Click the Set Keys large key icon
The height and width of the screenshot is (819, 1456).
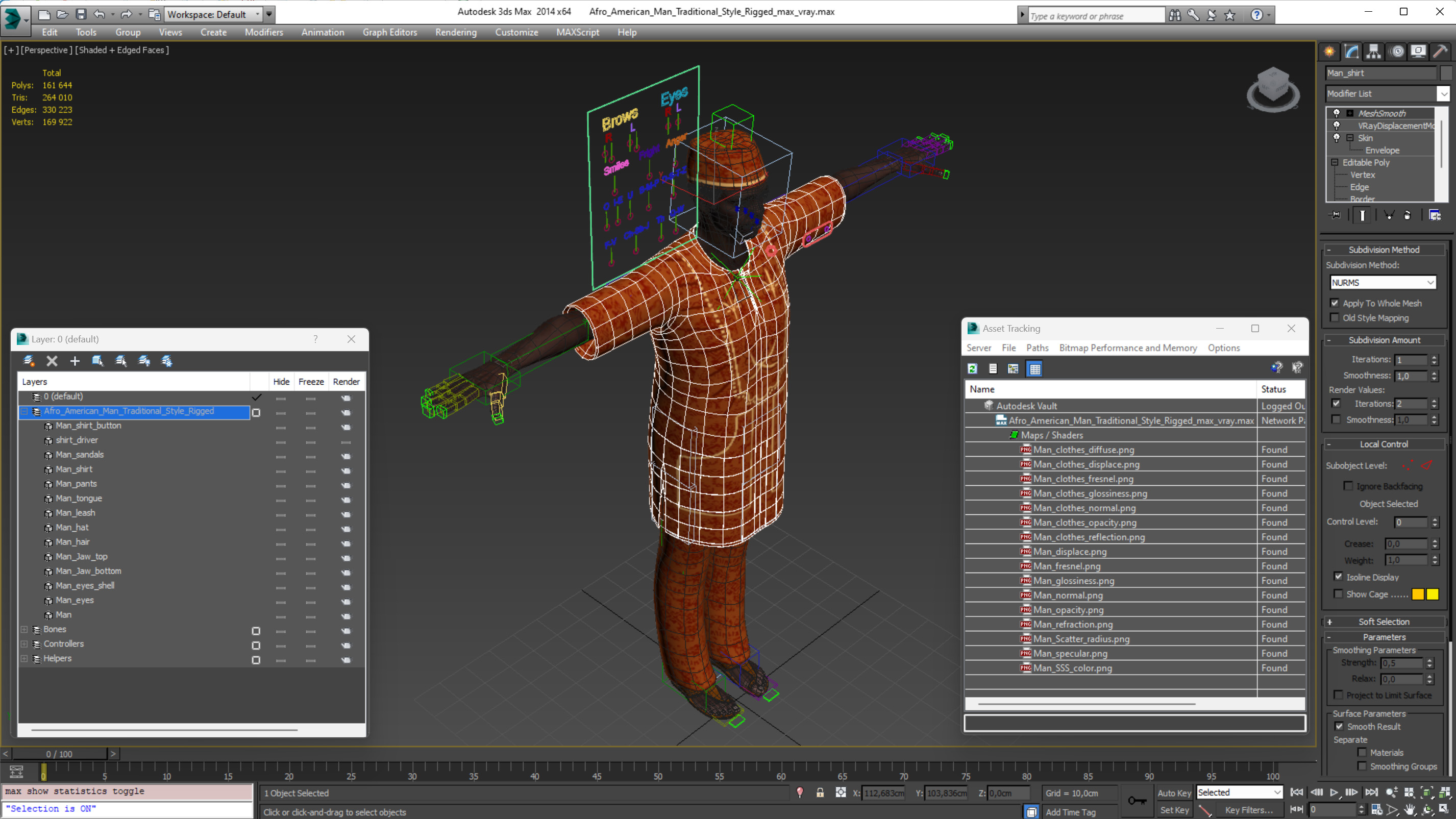[1137, 801]
